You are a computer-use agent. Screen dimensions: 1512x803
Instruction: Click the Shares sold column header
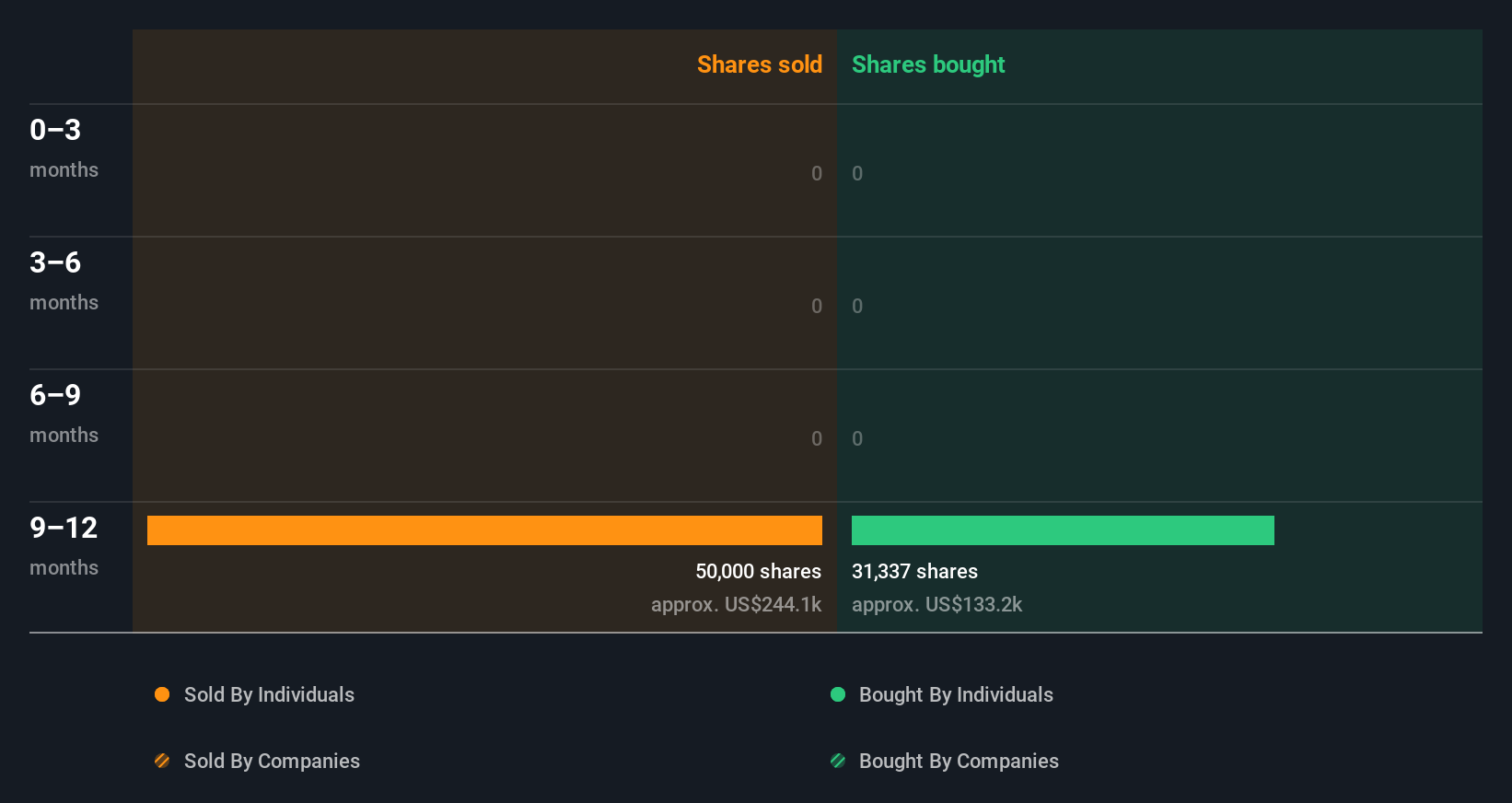pyautogui.click(x=760, y=64)
